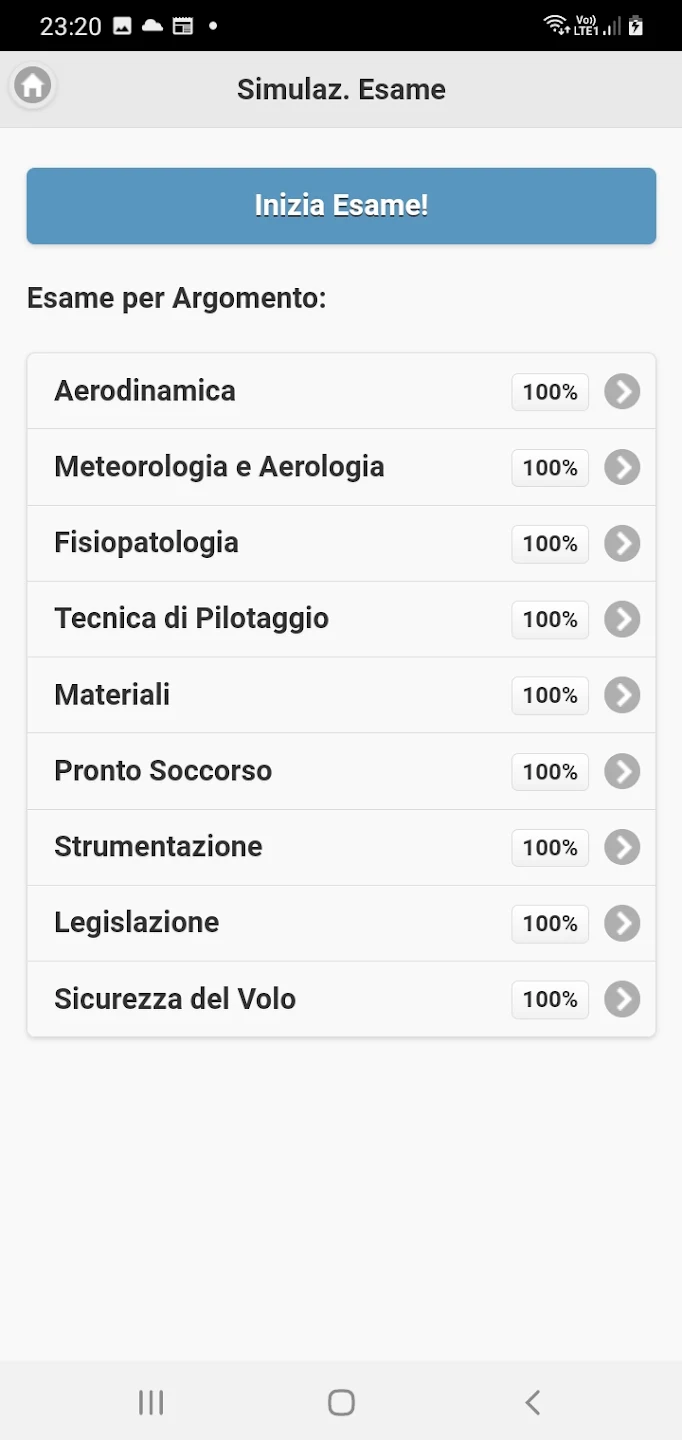
Task: Expand Meteorologia e Aerologia via chevron
Action: pos(621,467)
